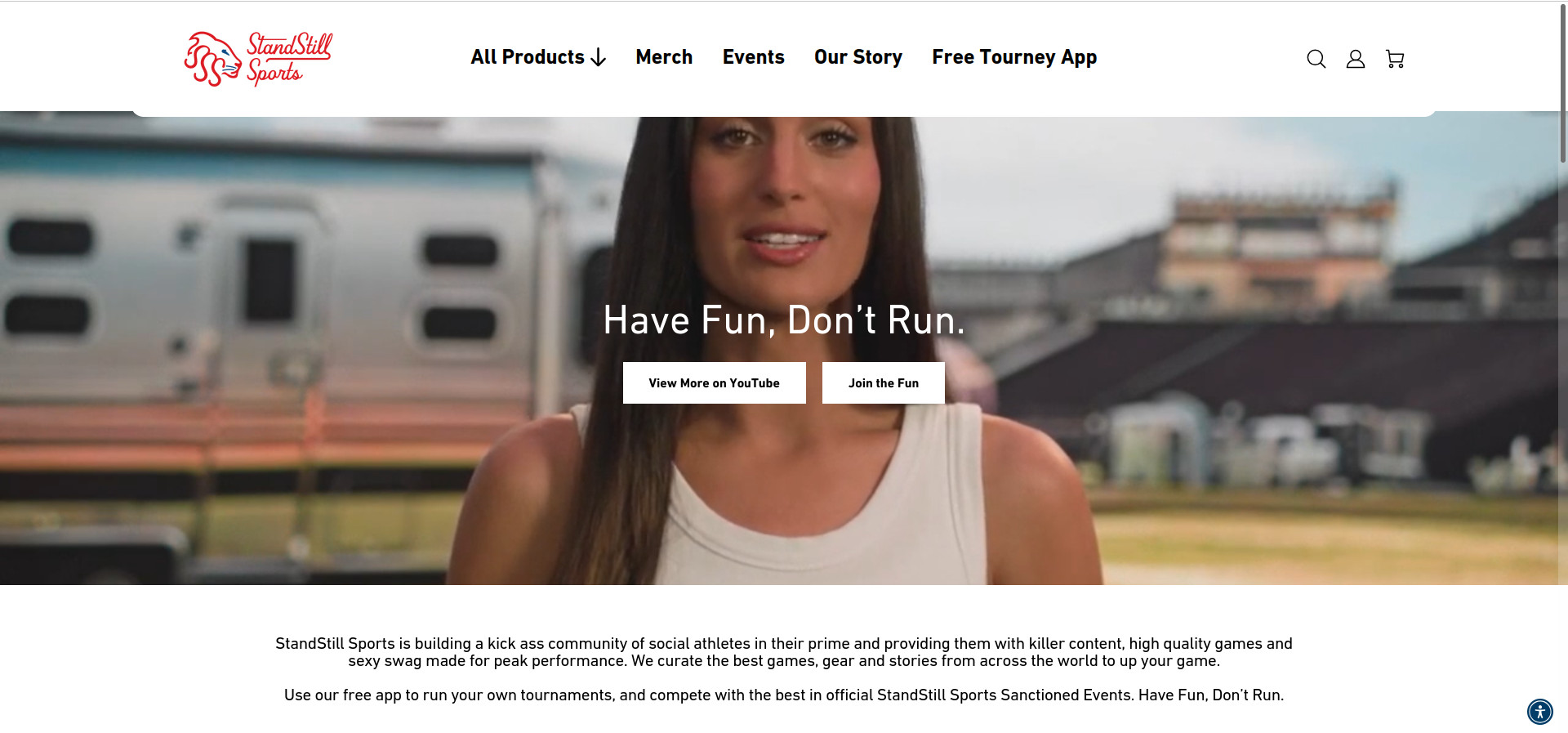
Task: Open the Merch menu item
Action: pos(664,57)
